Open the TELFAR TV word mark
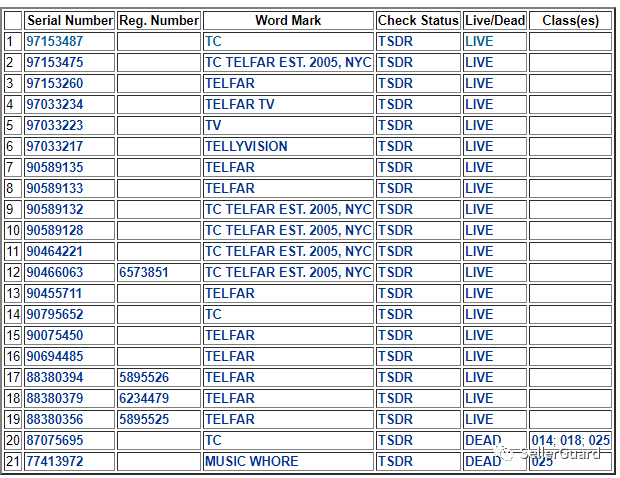Image resolution: width=620 pixels, height=478 pixels. point(240,104)
